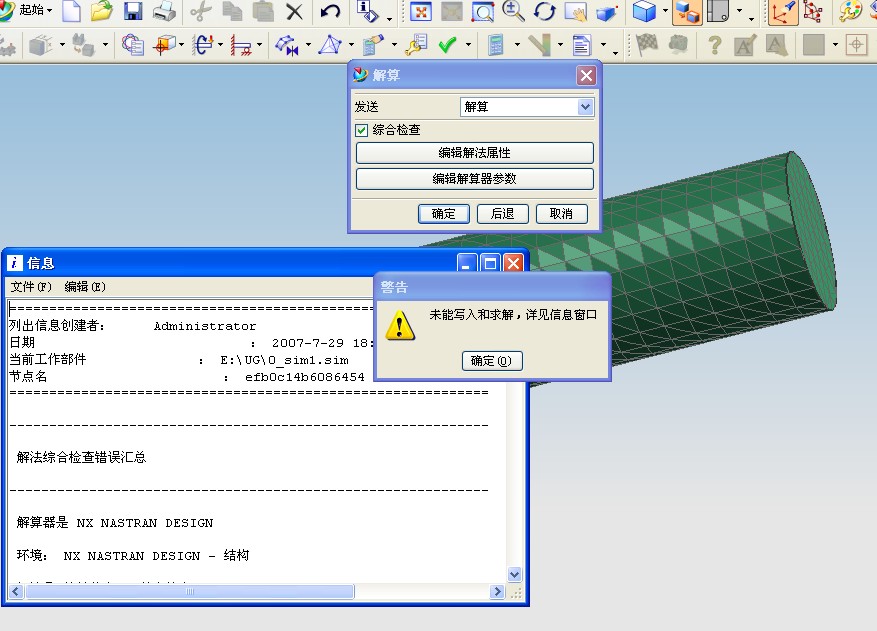Confirm the 解算 dialog with 确定

(x=444, y=214)
